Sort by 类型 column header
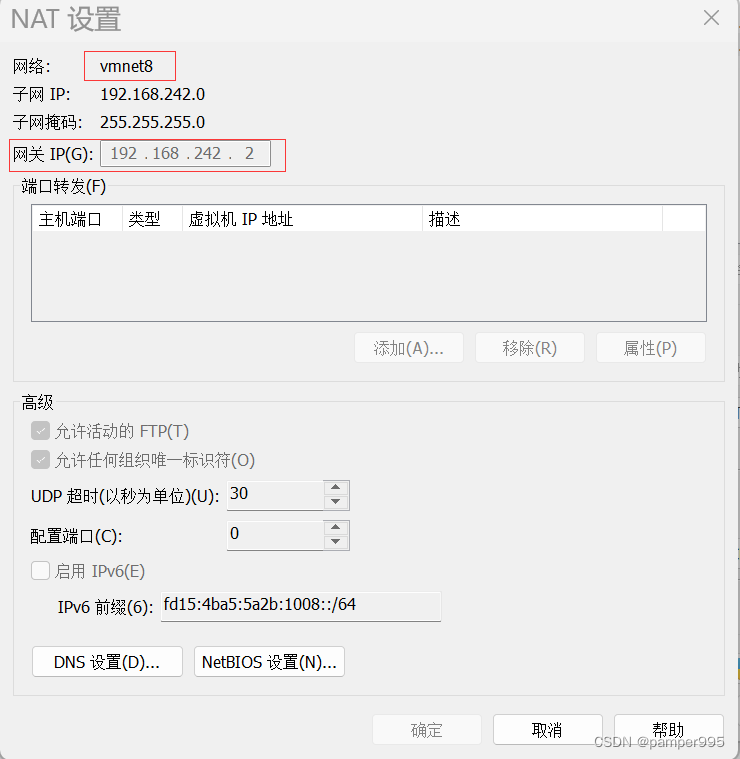The width and height of the screenshot is (740, 759). 152,219
